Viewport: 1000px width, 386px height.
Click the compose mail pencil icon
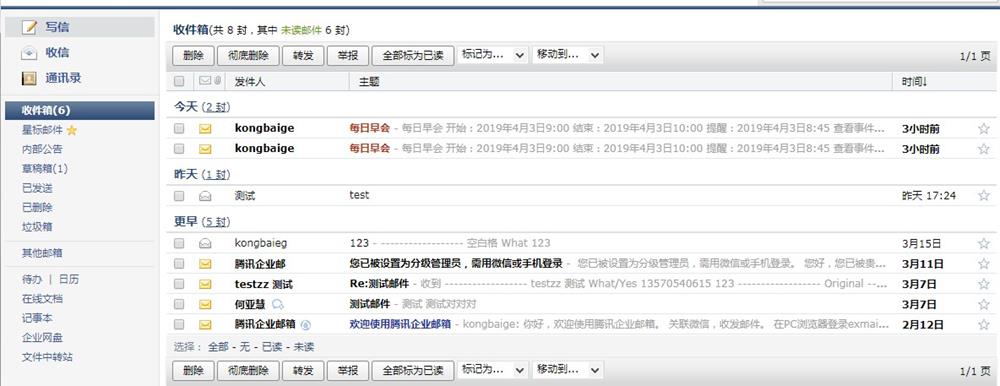tap(29, 27)
